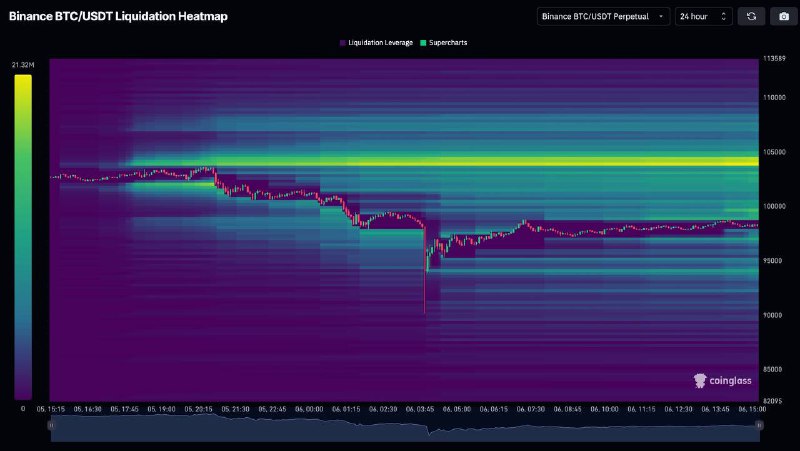The width and height of the screenshot is (800, 451).
Task: Click the 85000 price axis label
Action: coord(772,369)
